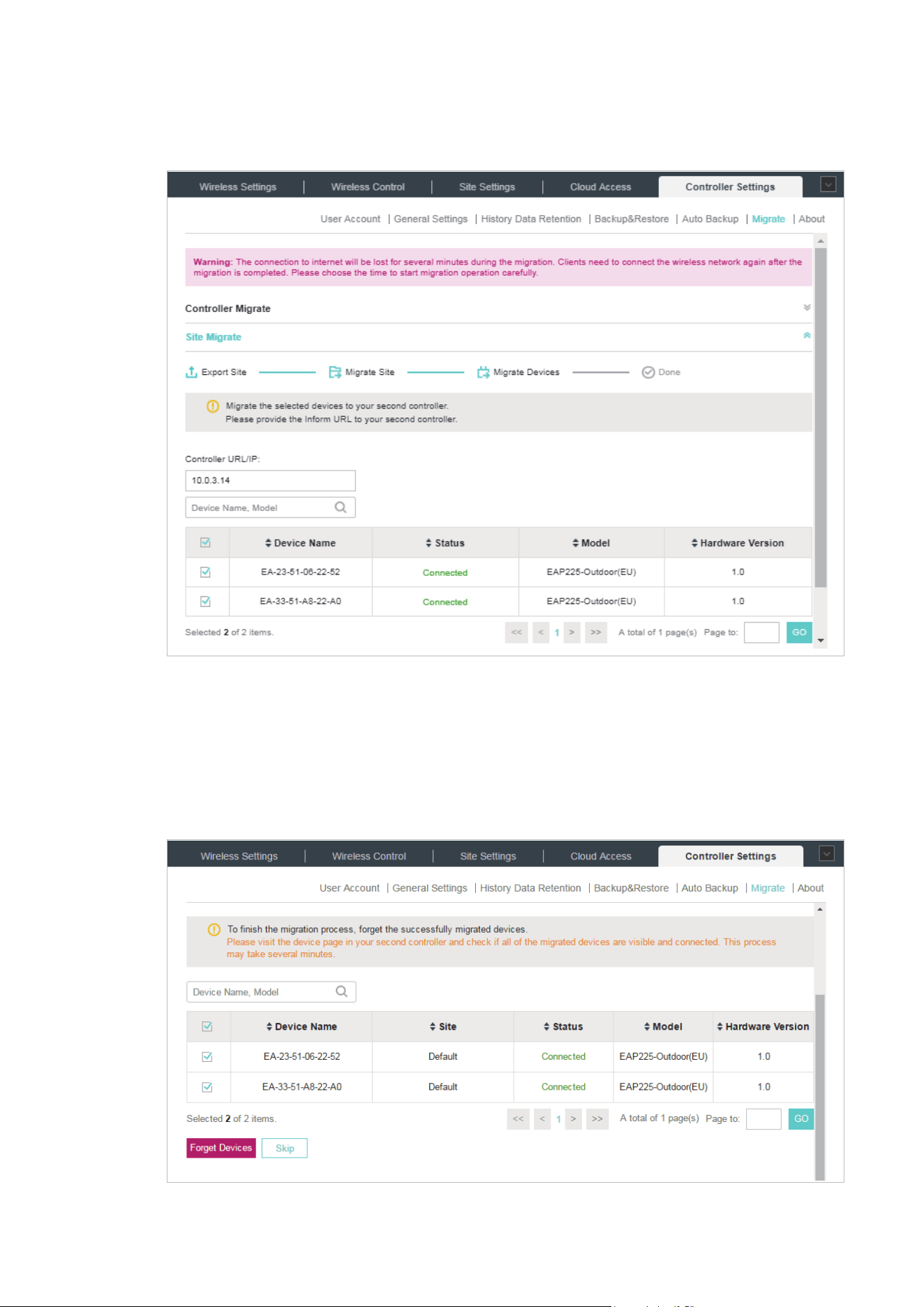Click the Done checkmark step icon

point(648,372)
